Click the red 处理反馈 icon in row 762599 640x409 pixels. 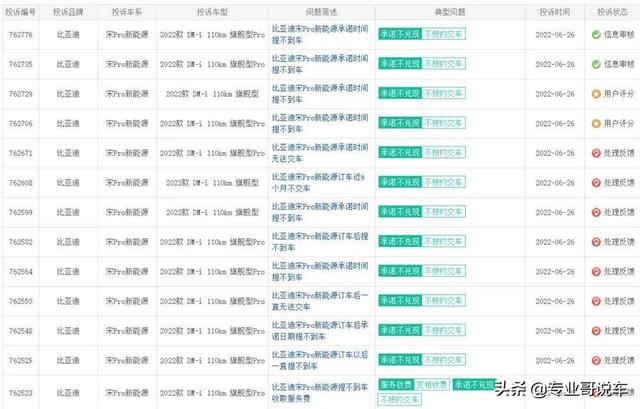click(x=596, y=212)
